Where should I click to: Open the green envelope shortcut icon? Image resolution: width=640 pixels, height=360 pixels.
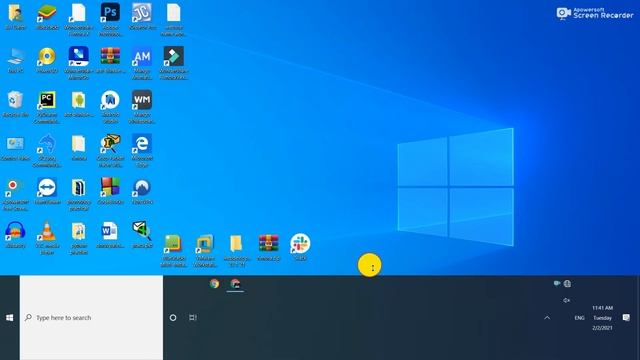click(142, 235)
